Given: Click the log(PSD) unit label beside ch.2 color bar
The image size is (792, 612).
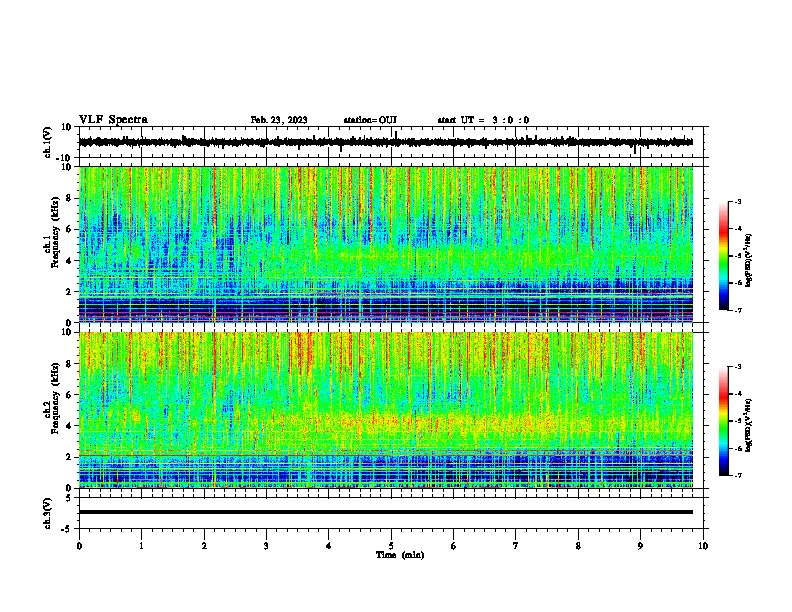Looking at the screenshot, I should point(748,426).
